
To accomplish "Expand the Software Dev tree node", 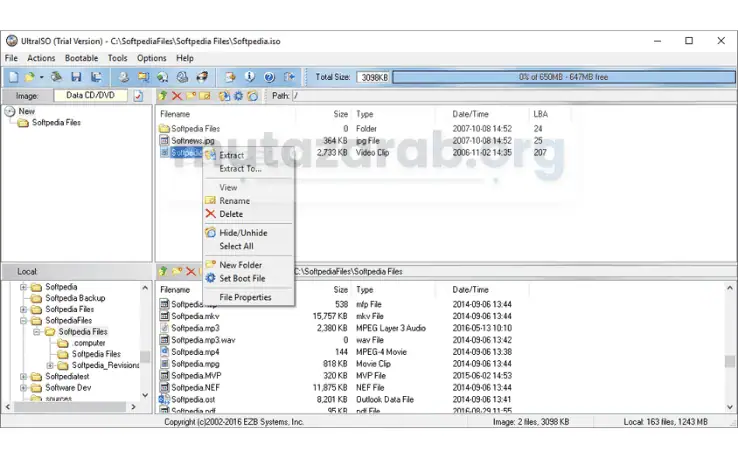I will click(x=23, y=388).
